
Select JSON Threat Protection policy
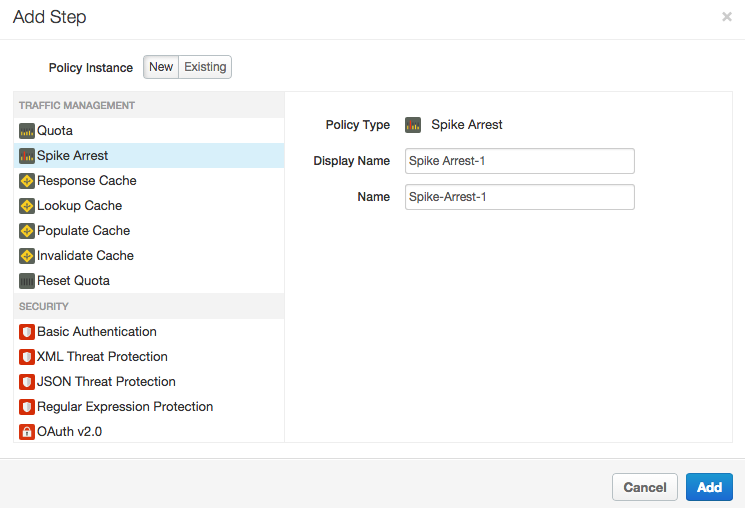(x=106, y=382)
